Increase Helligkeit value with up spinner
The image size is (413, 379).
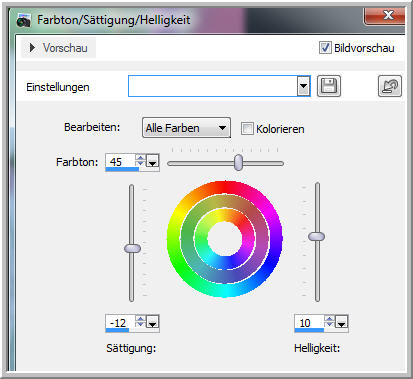pyautogui.click(x=329, y=319)
